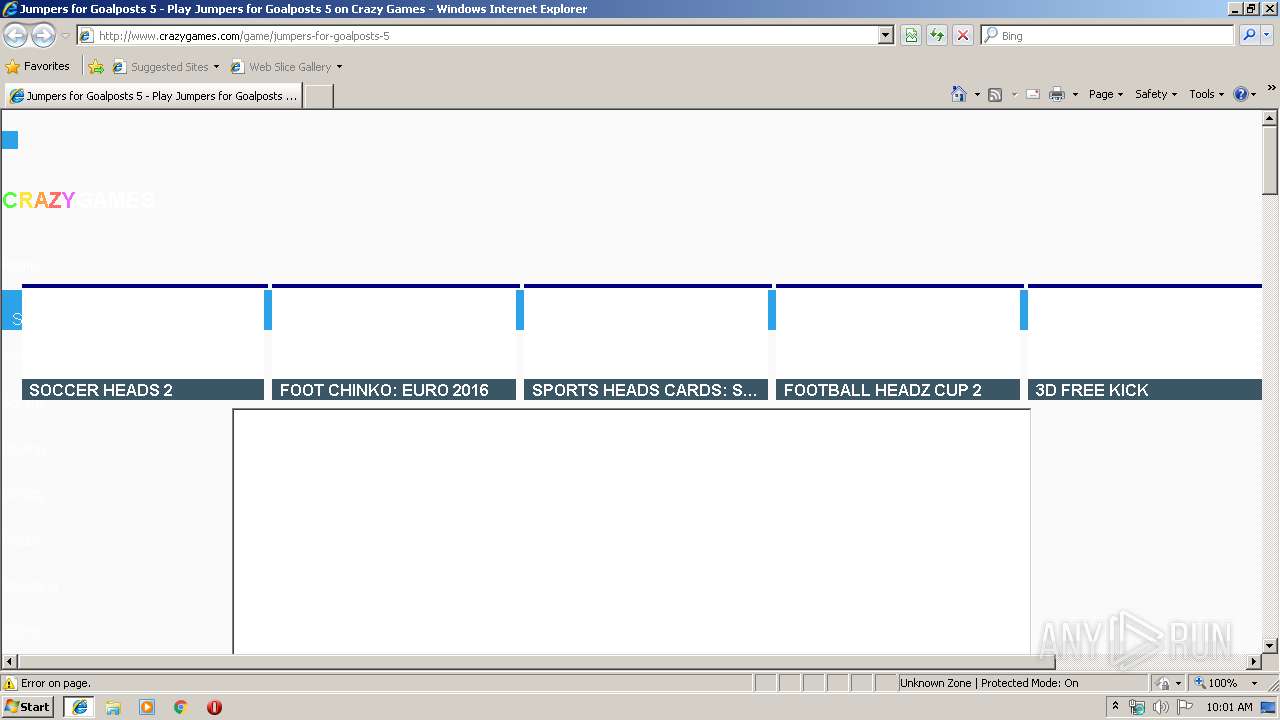
Task: Click the CrazyGames logo
Action: pyautogui.click(x=78, y=200)
